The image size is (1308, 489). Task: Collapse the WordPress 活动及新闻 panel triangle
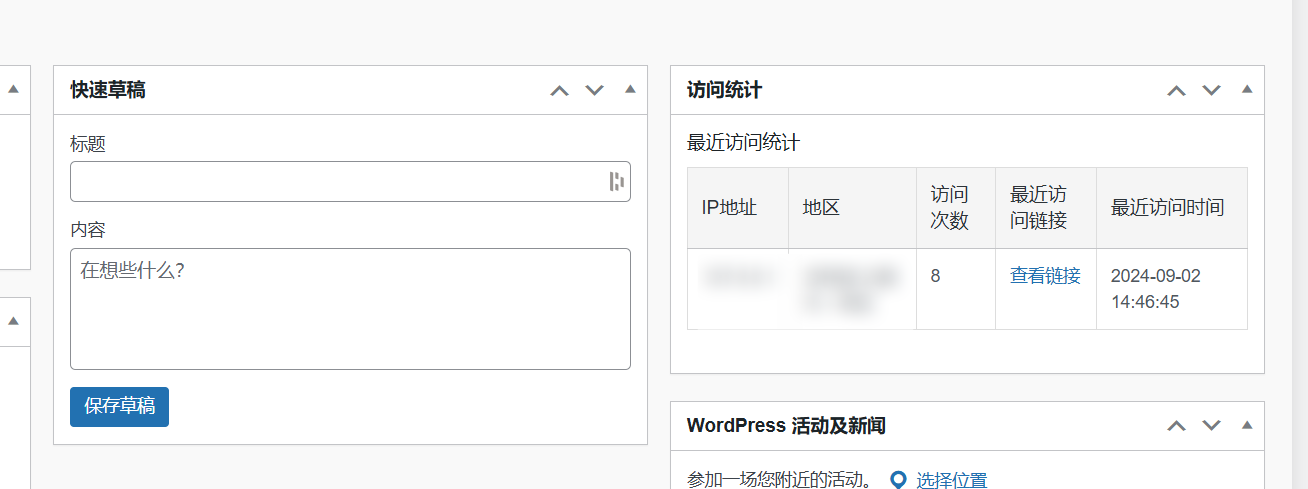(x=1247, y=425)
